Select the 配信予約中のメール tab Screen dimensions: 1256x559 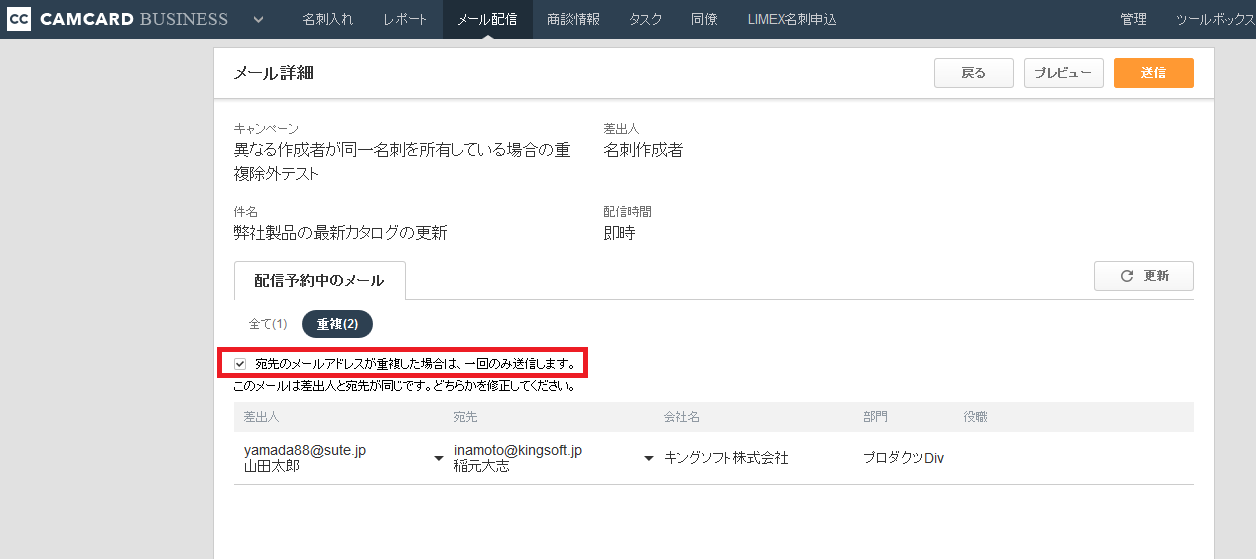[320, 281]
